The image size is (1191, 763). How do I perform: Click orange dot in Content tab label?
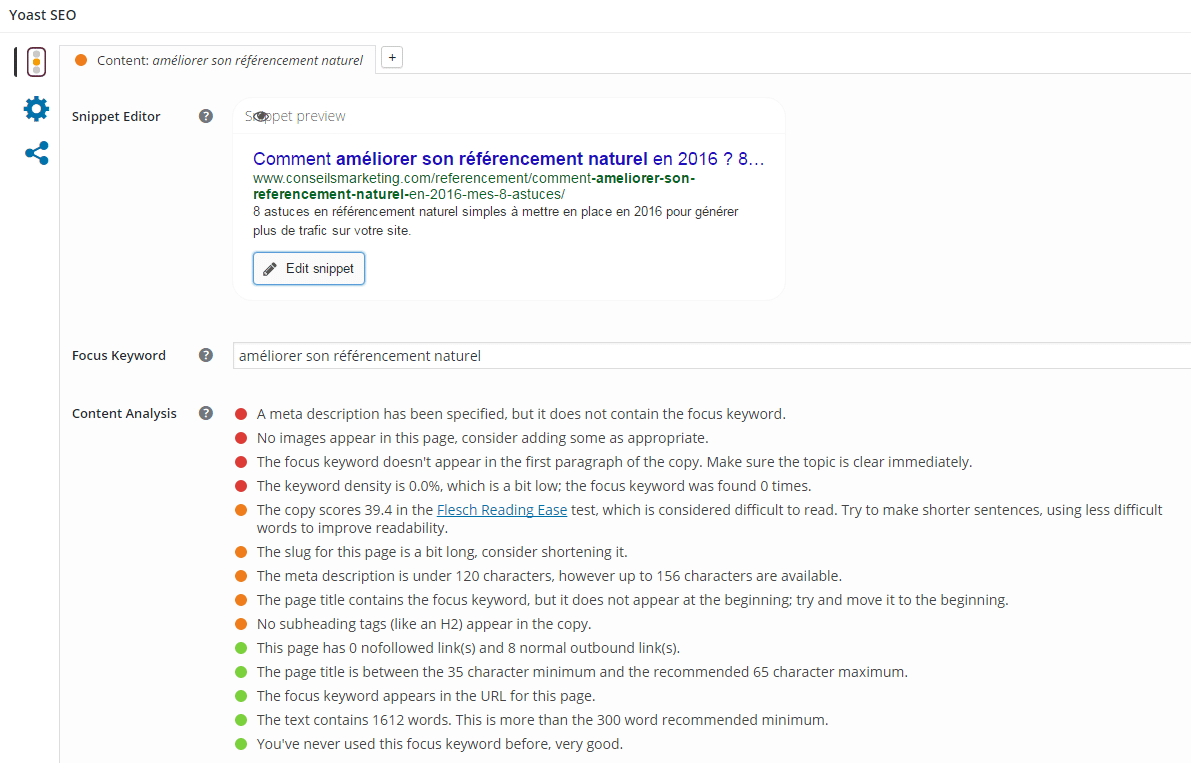pos(81,60)
